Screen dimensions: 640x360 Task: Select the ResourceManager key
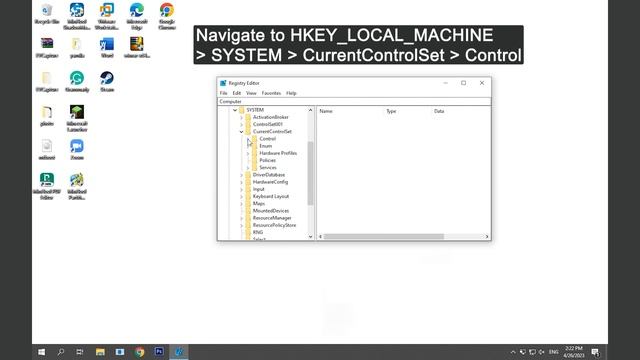(272, 218)
